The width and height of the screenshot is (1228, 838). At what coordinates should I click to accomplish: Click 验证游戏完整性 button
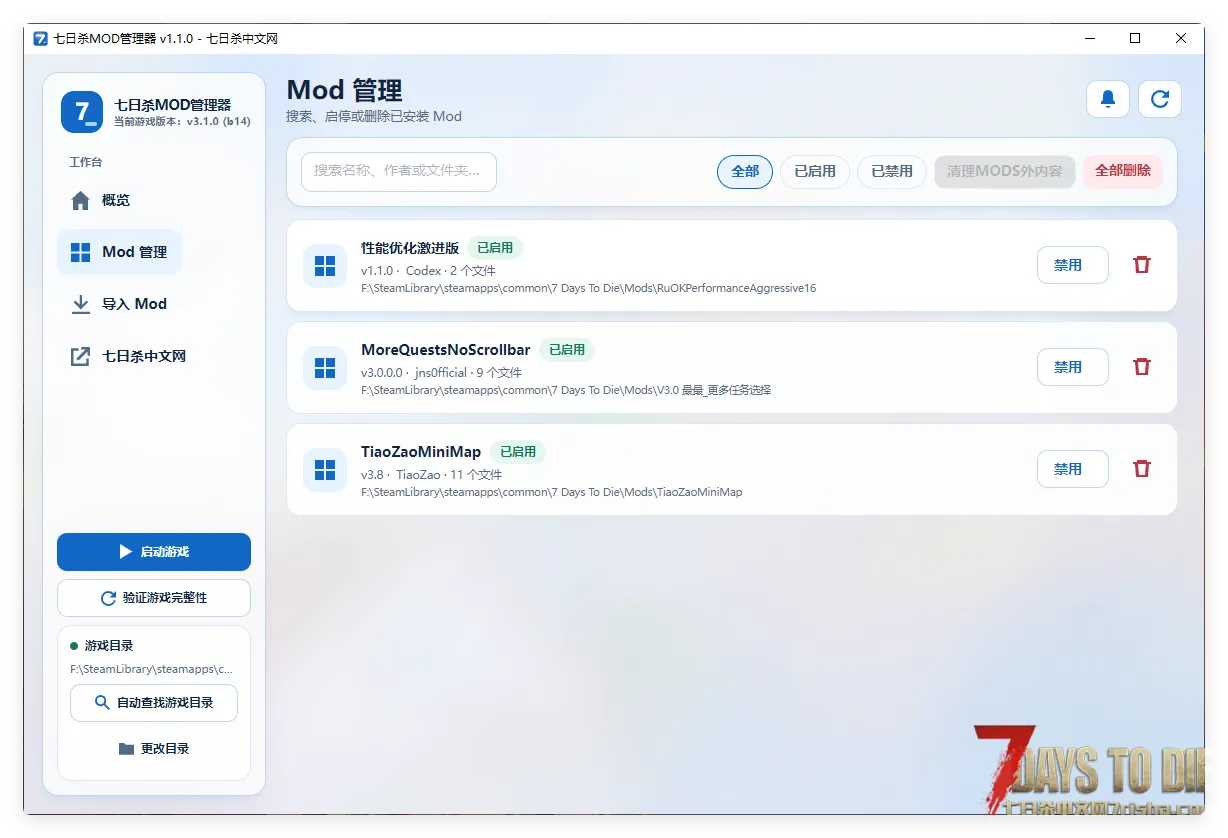[x=154, y=598]
